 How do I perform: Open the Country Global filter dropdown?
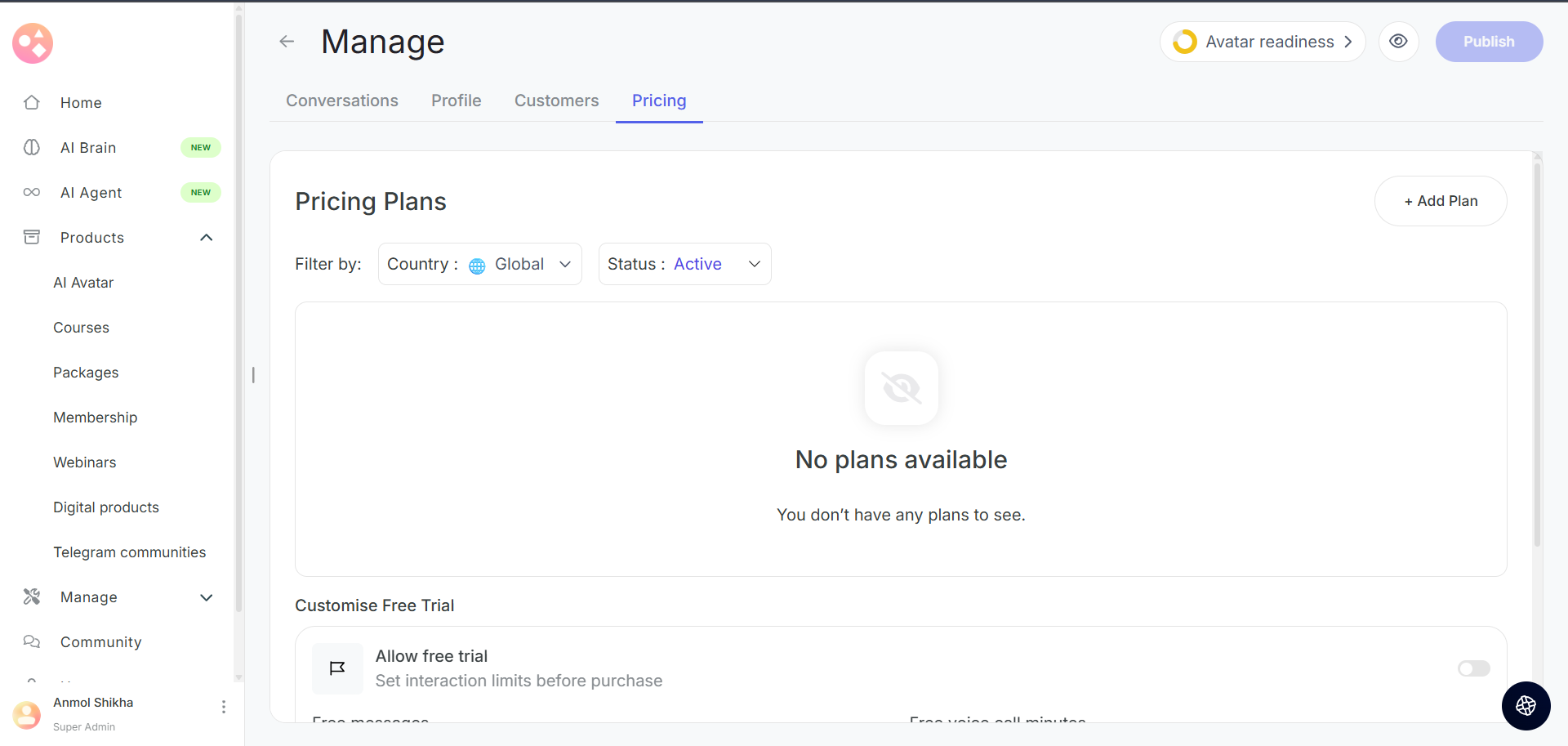[x=479, y=264]
